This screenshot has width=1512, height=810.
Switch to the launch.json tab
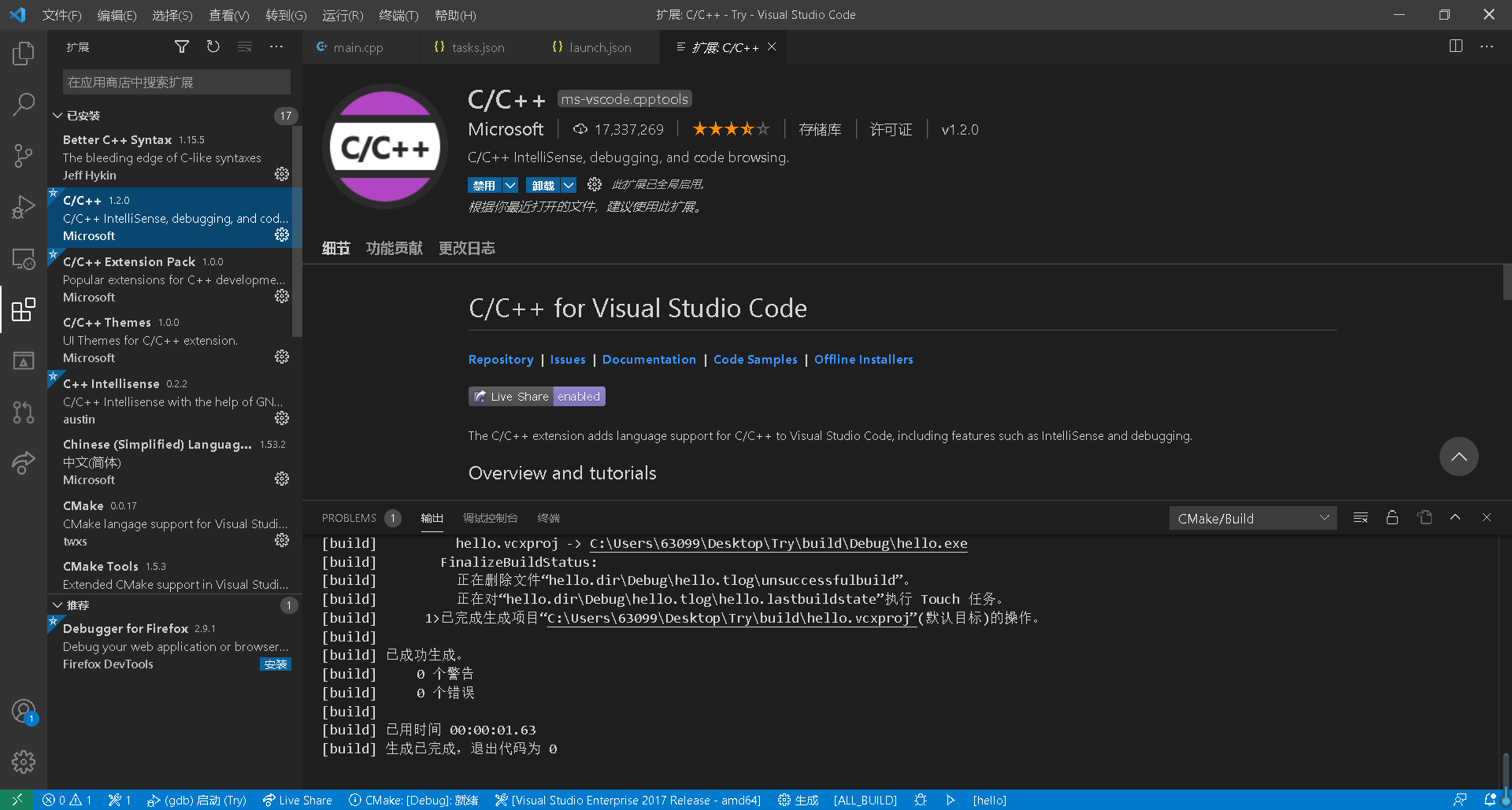pos(600,47)
